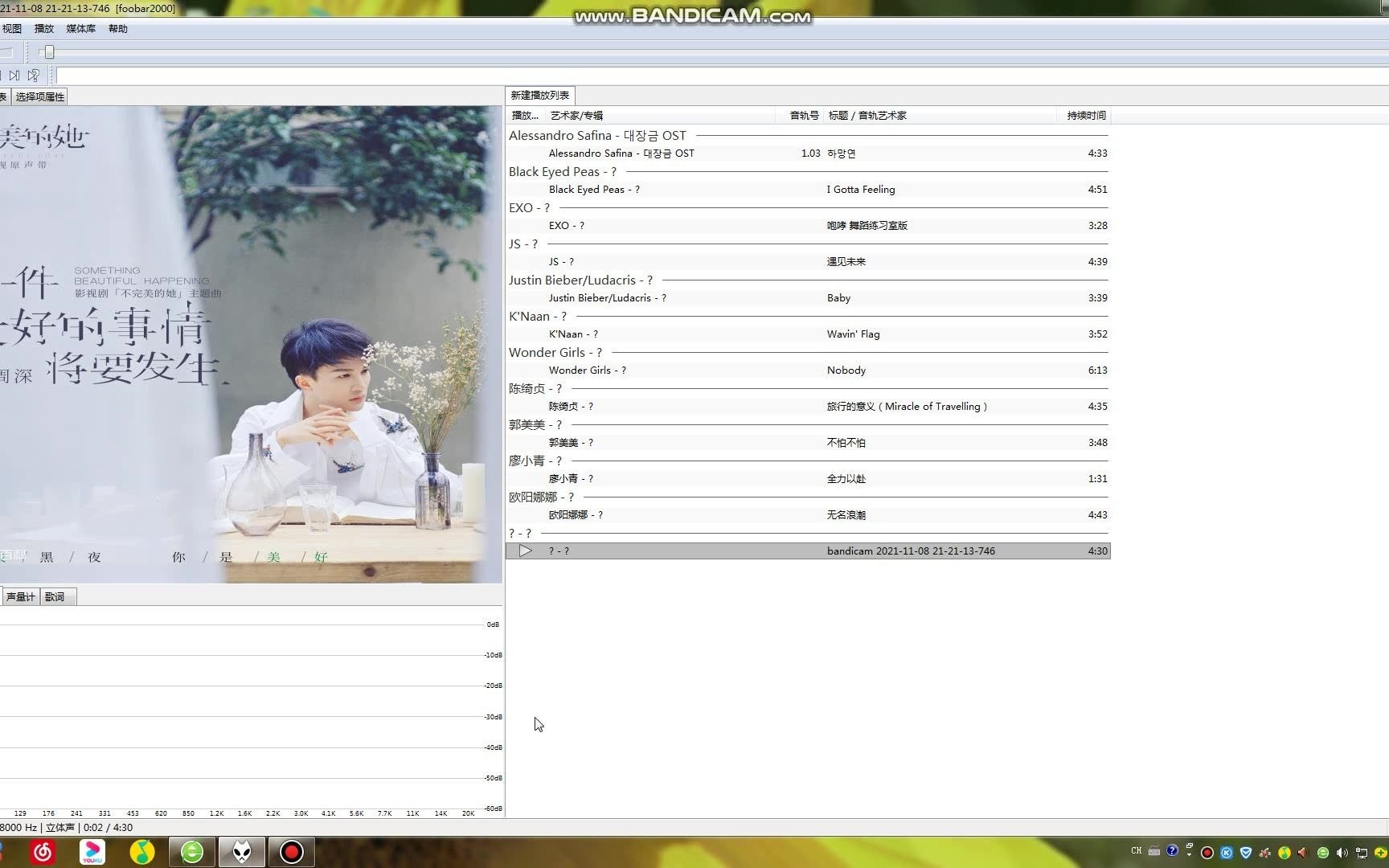Open the Youku app from the taskbar
The height and width of the screenshot is (868, 1389).
click(x=92, y=852)
